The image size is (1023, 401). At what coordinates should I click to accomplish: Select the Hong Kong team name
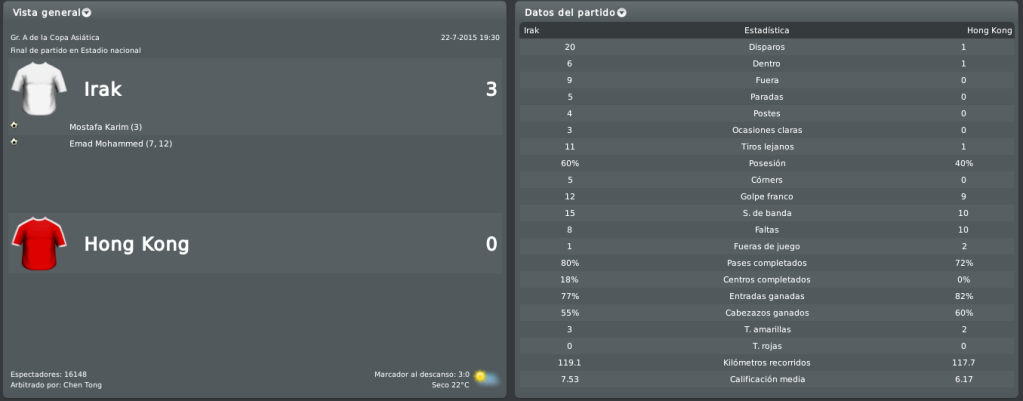[x=136, y=244]
